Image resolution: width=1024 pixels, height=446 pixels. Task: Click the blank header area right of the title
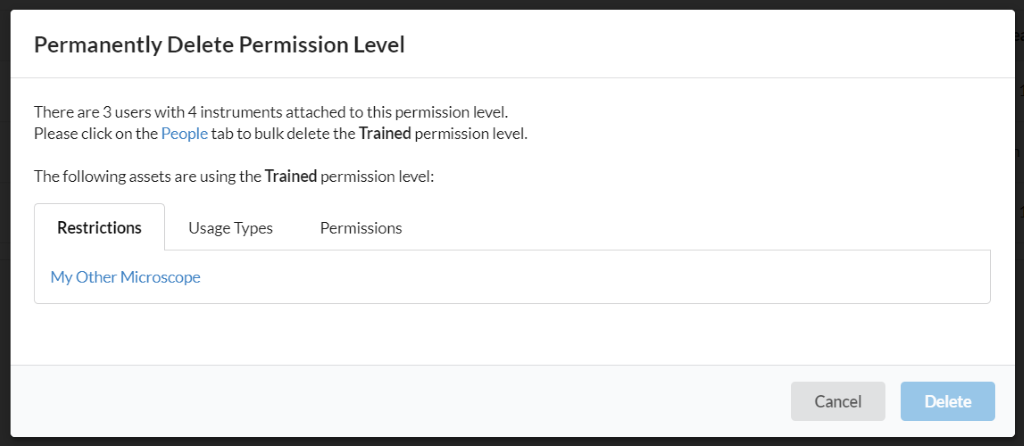click(700, 44)
